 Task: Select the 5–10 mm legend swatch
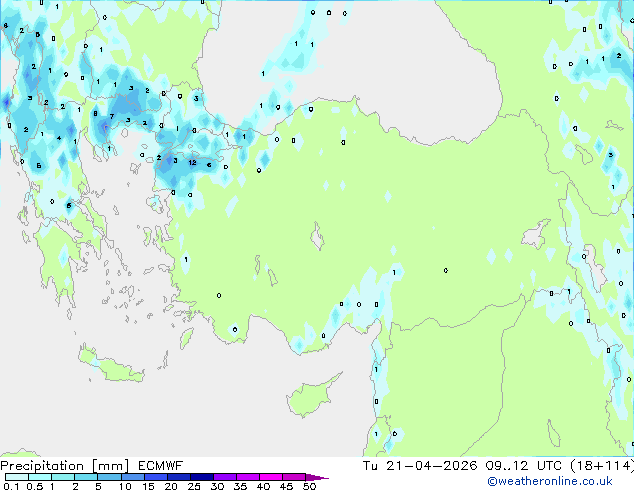(109, 477)
